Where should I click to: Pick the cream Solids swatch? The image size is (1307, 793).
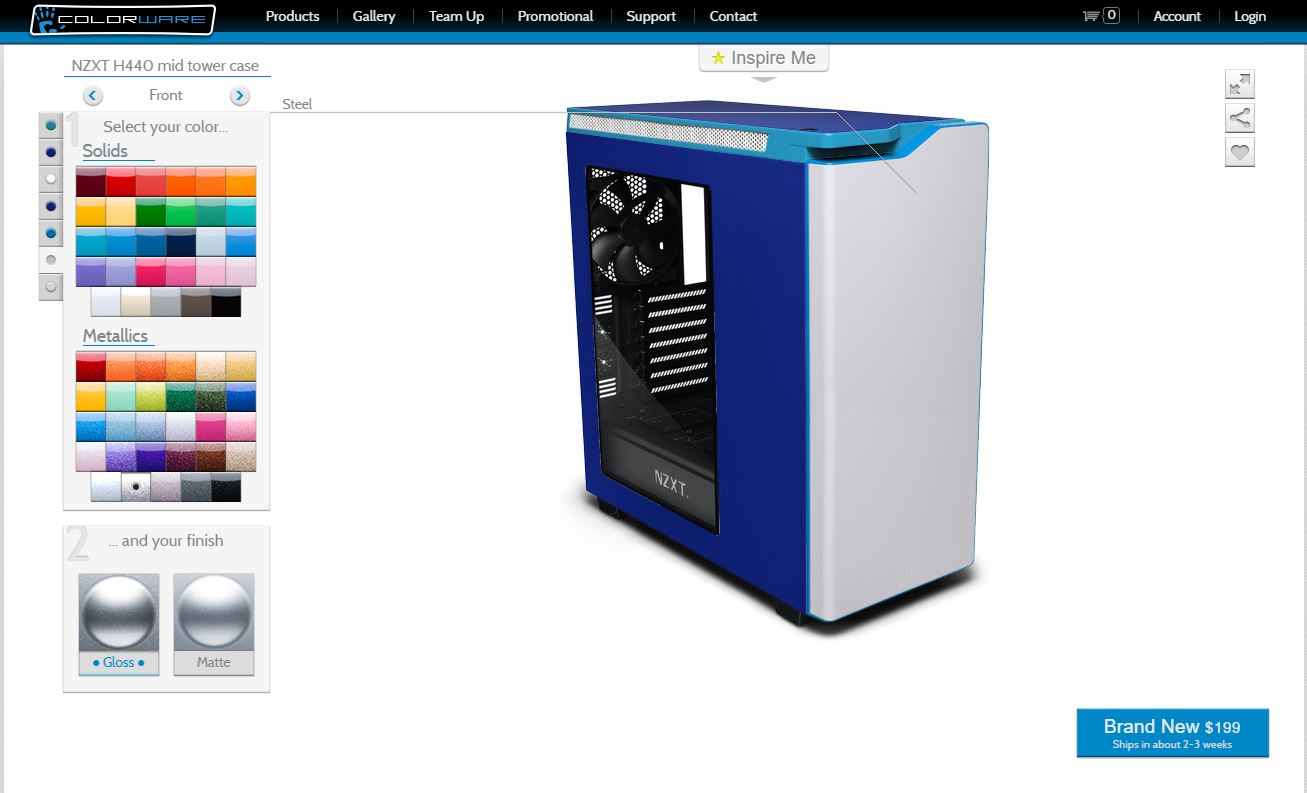pos(136,302)
